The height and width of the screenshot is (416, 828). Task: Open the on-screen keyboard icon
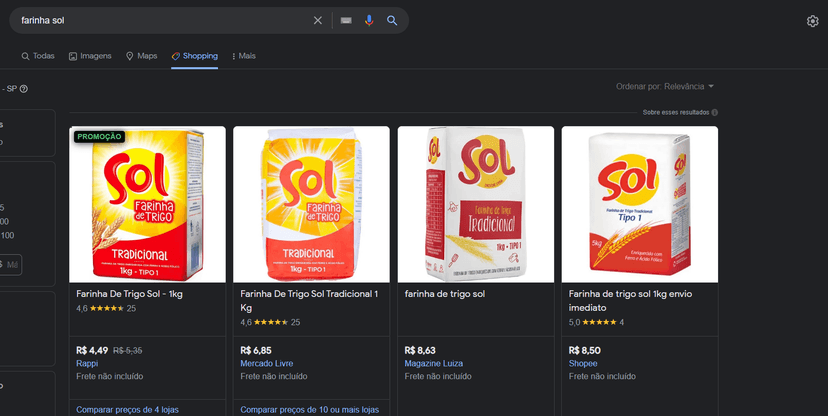pos(346,20)
